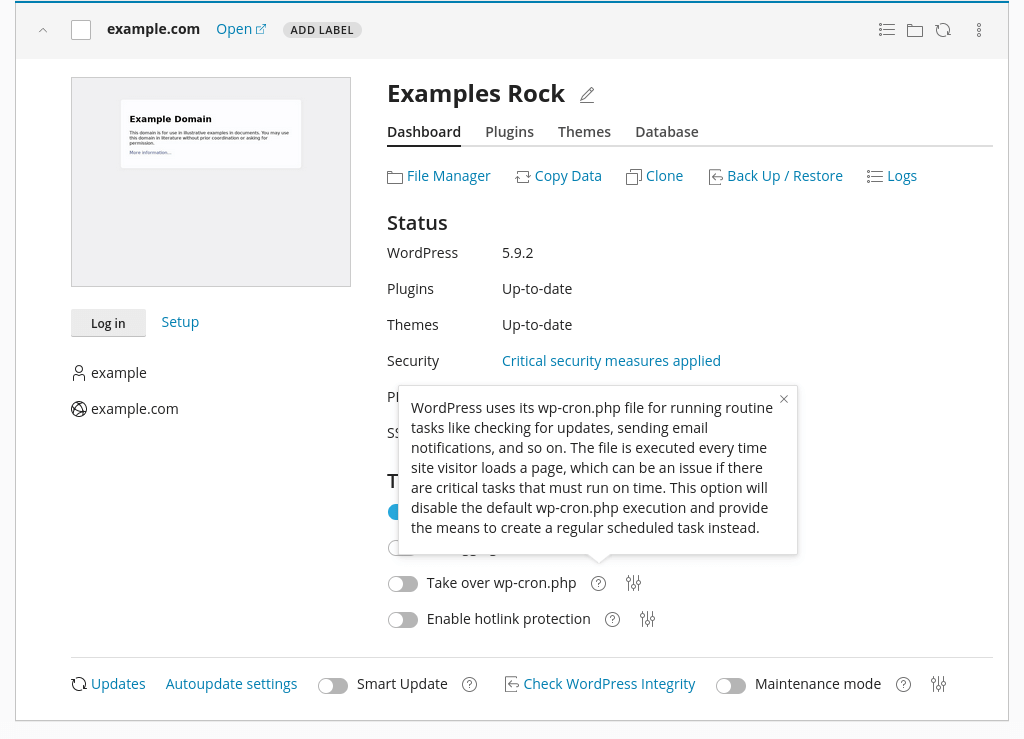Viewport: 1024px width, 739px height.
Task: Enable hotlink protection toggle
Action: 402,619
